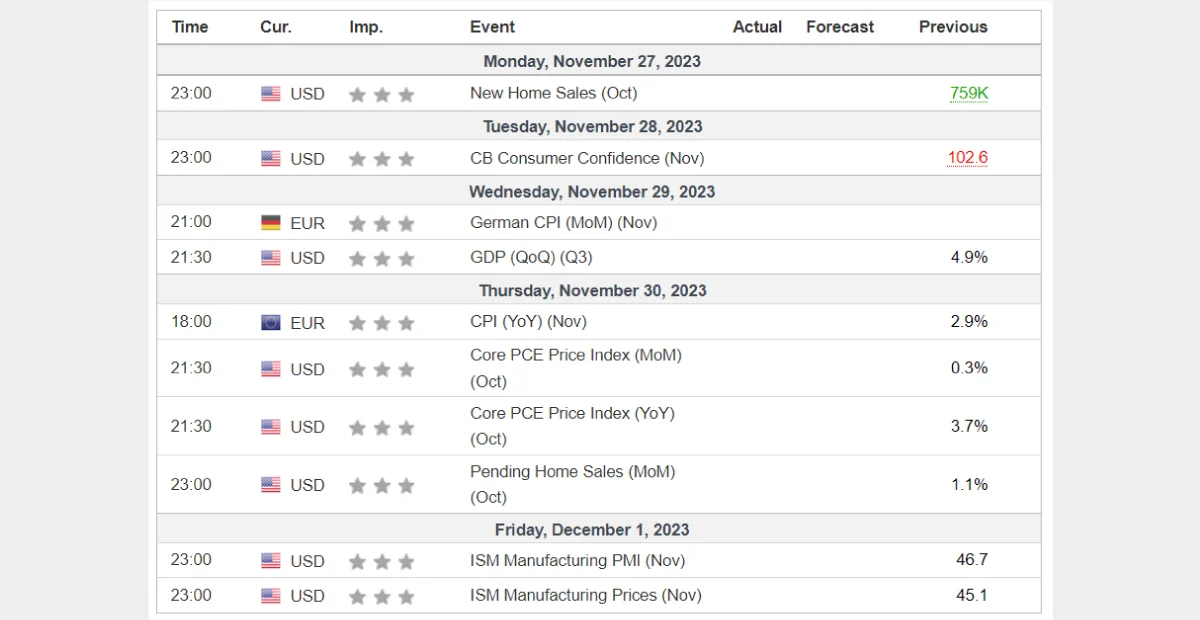Screen dimensions: 1200x620
Task: Click importance stars for CB Consumer Confidence
Action: click(x=381, y=159)
